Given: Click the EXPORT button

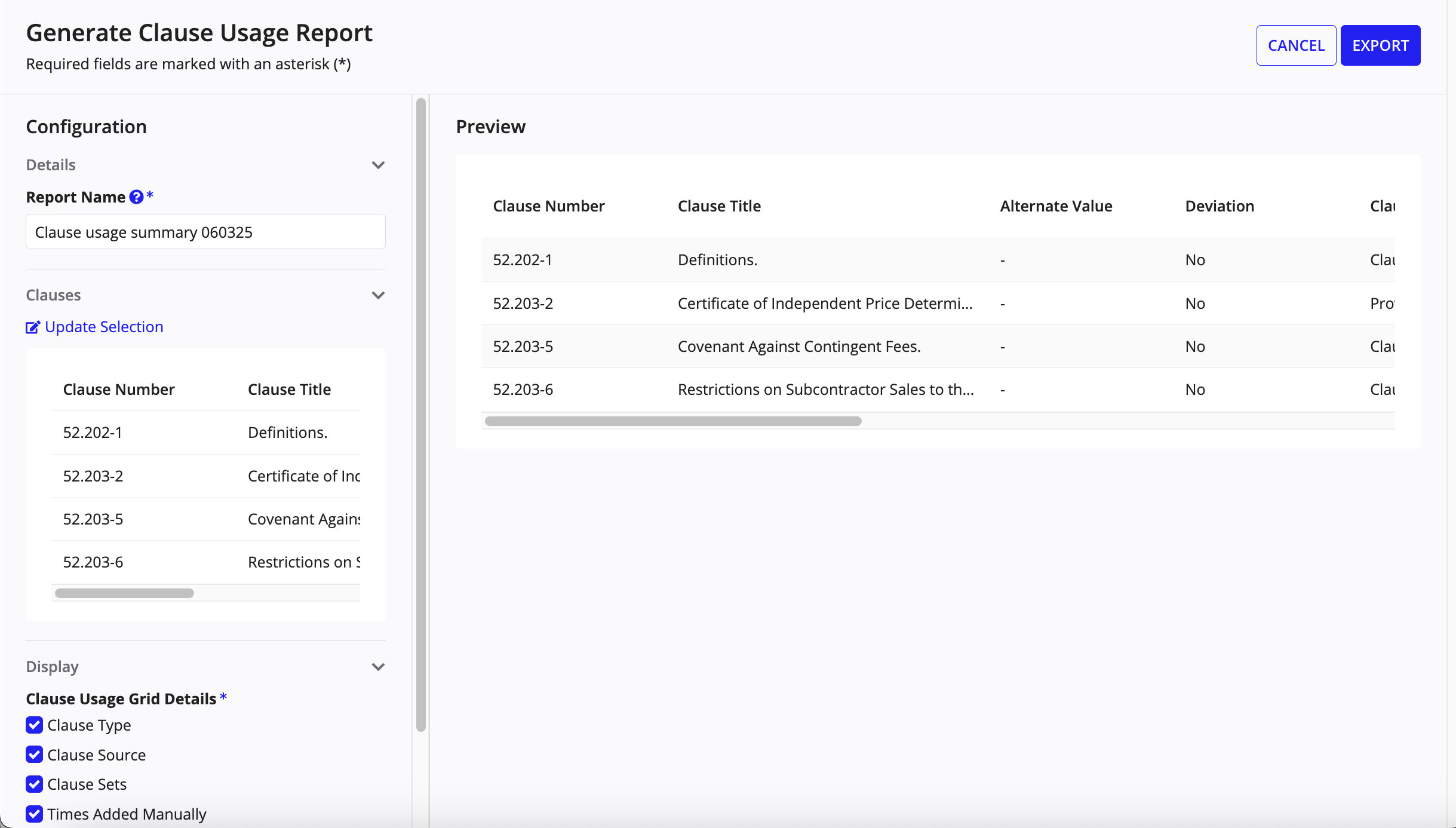Looking at the screenshot, I should (x=1380, y=45).
